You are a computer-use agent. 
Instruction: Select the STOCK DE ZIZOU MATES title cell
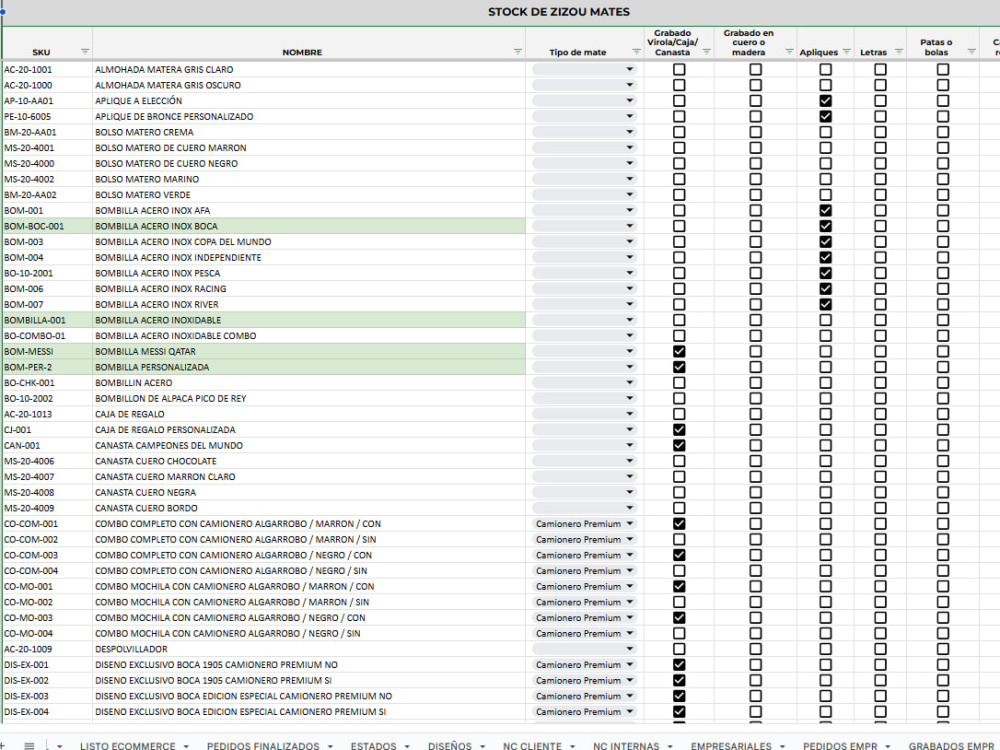559,12
